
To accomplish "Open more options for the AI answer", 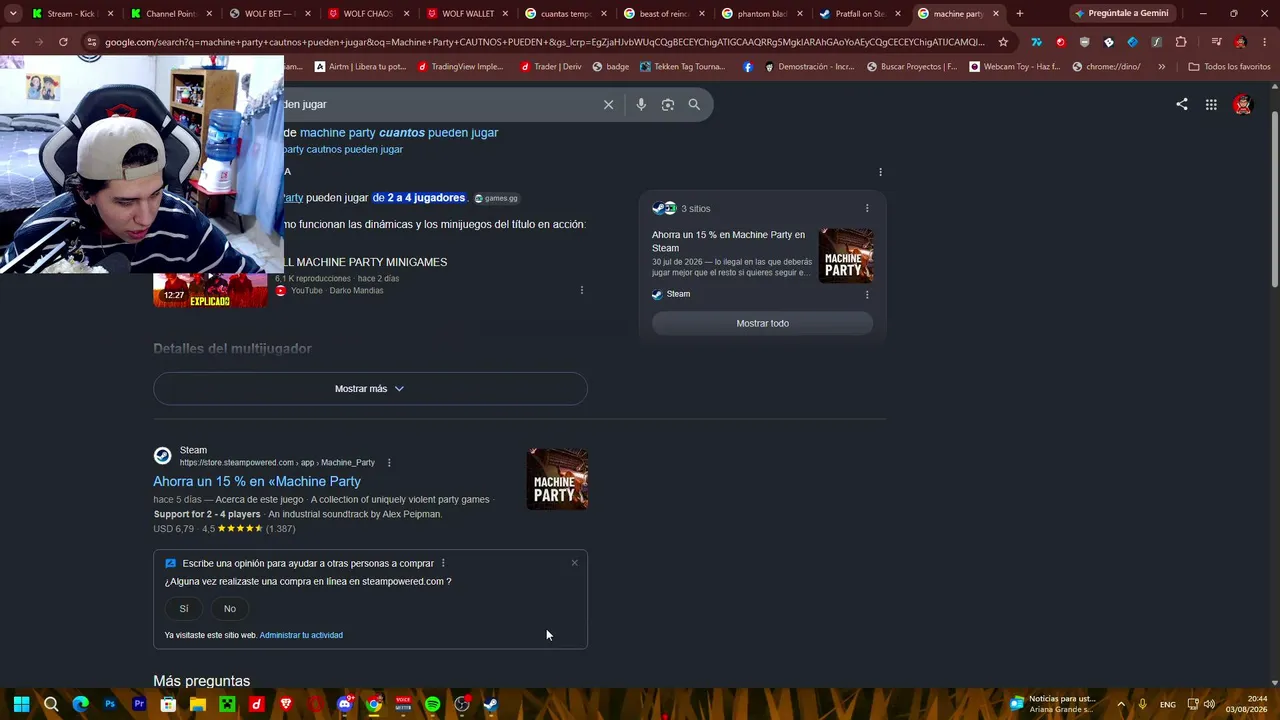I will (x=880, y=172).
